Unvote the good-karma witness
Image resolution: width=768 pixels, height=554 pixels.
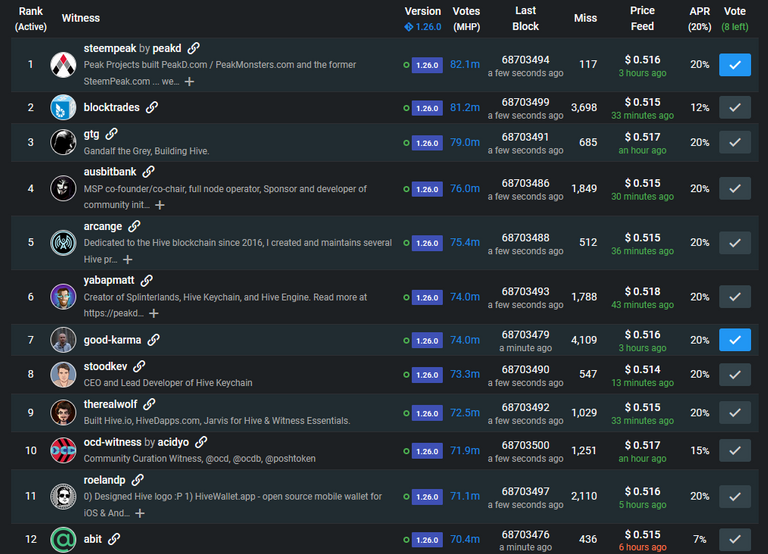click(x=734, y=340)
